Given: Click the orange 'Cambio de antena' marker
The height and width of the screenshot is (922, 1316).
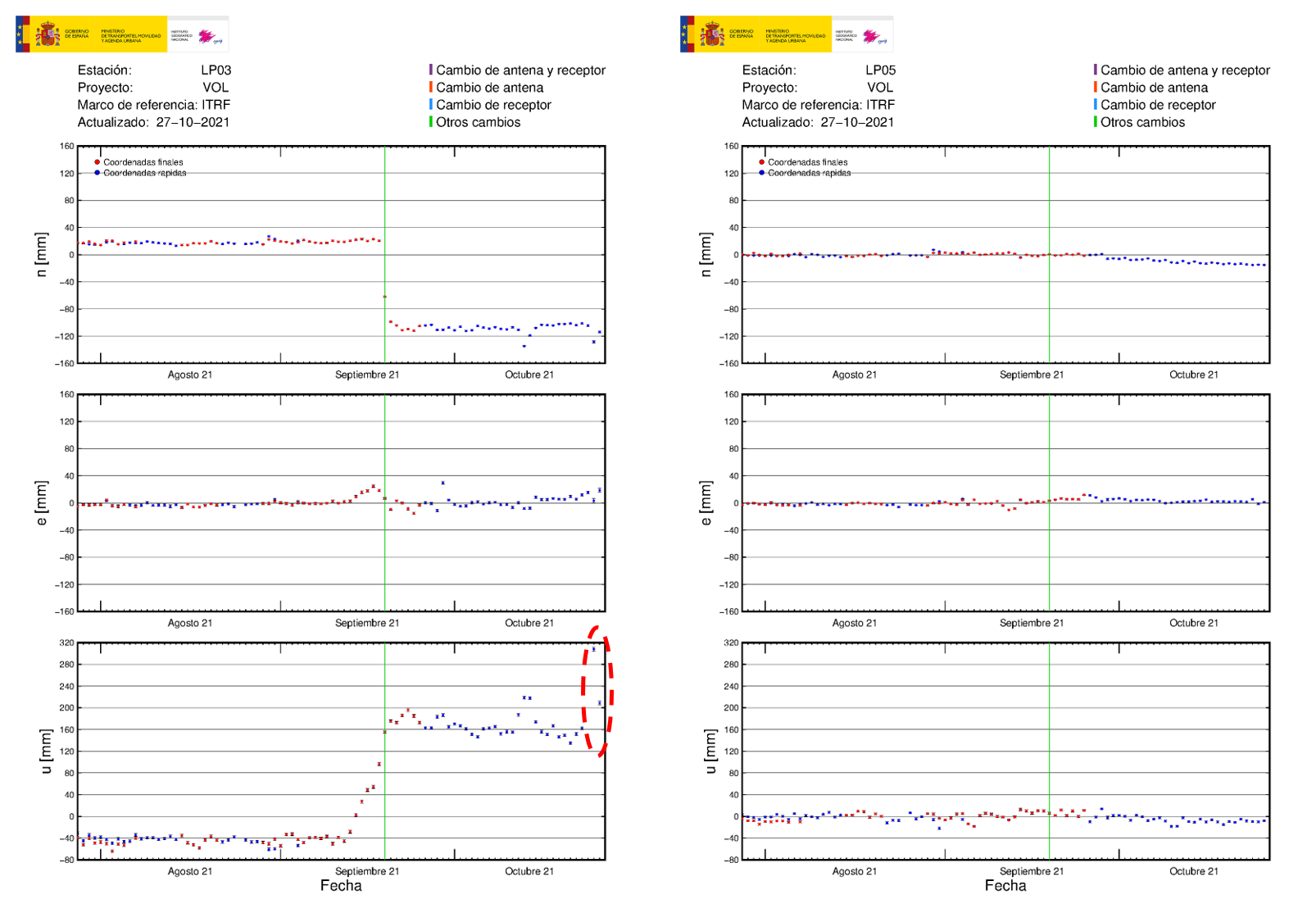Looking at the screenshot, I should coord(431,88).
